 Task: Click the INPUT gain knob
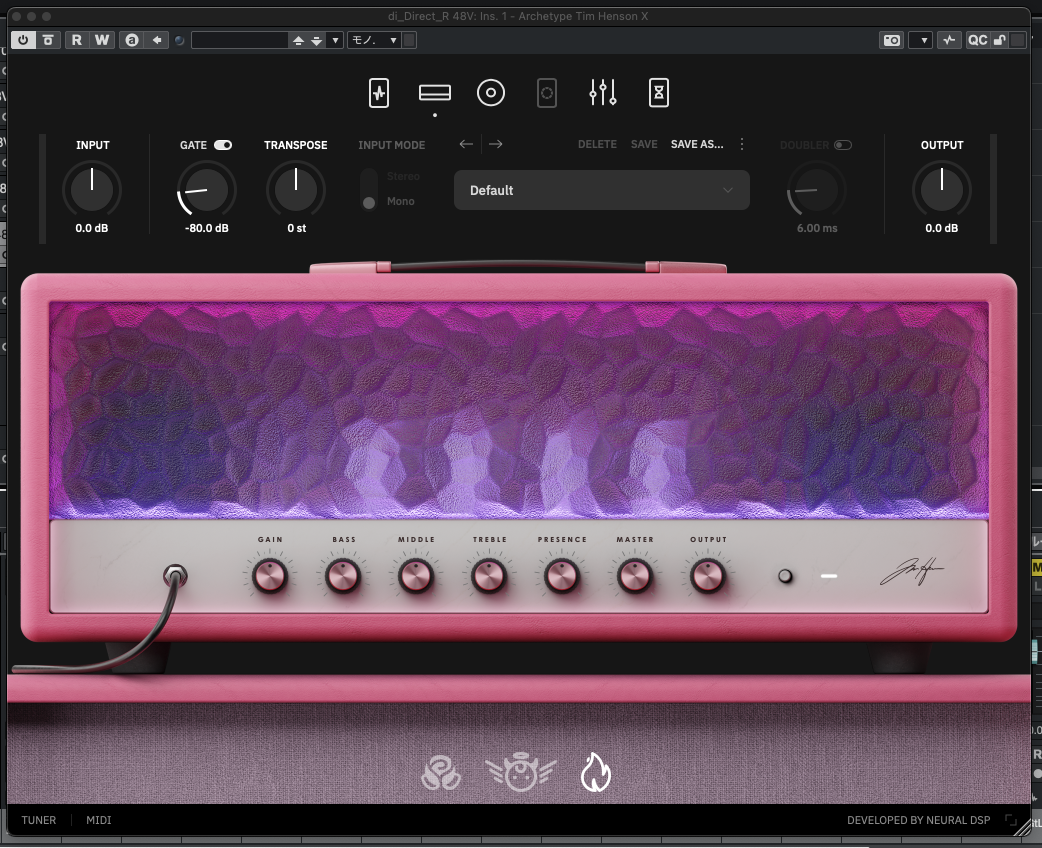pyautogui.click(x=92, y=189)
